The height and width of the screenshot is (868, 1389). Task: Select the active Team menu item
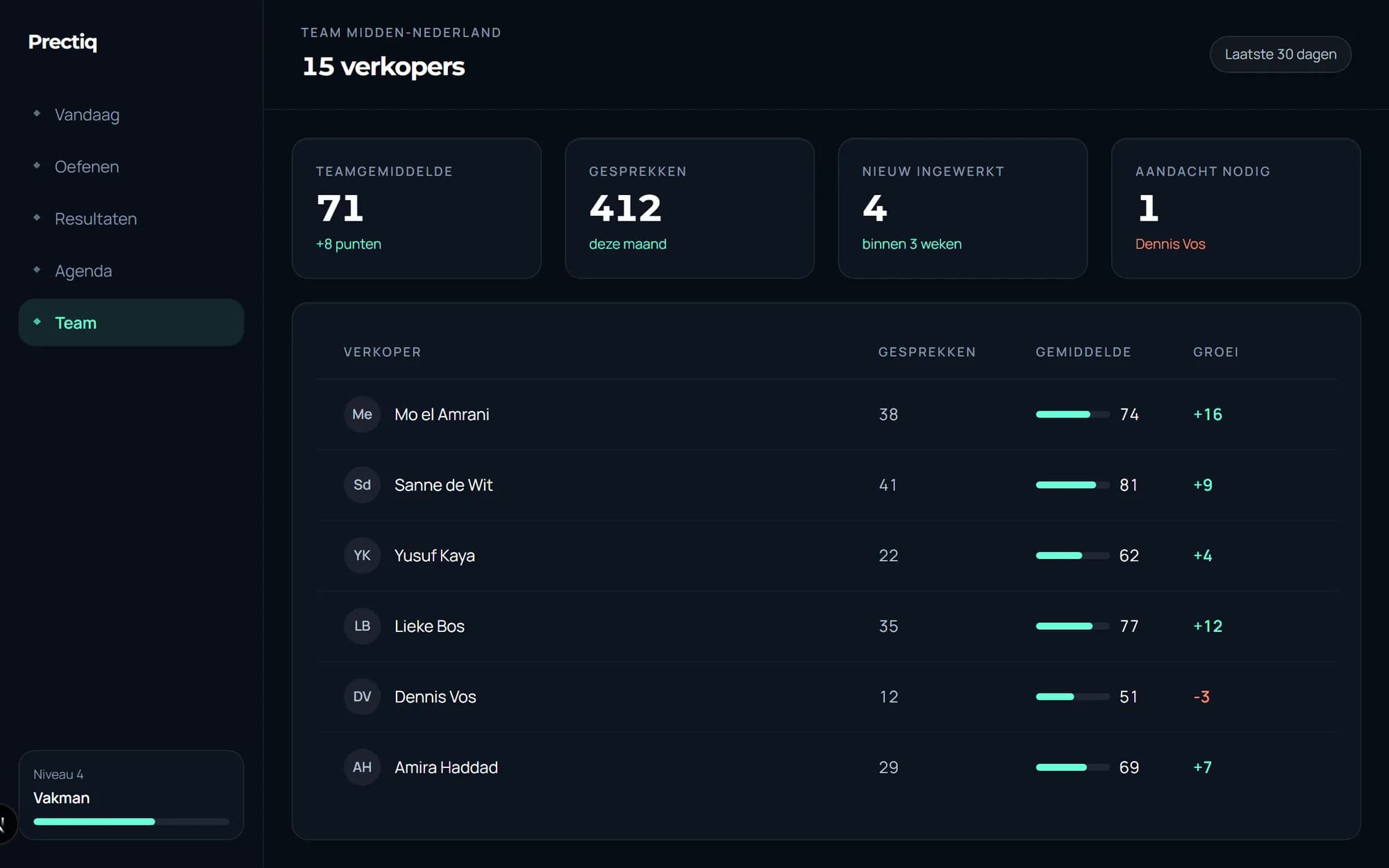pos(131,323)
